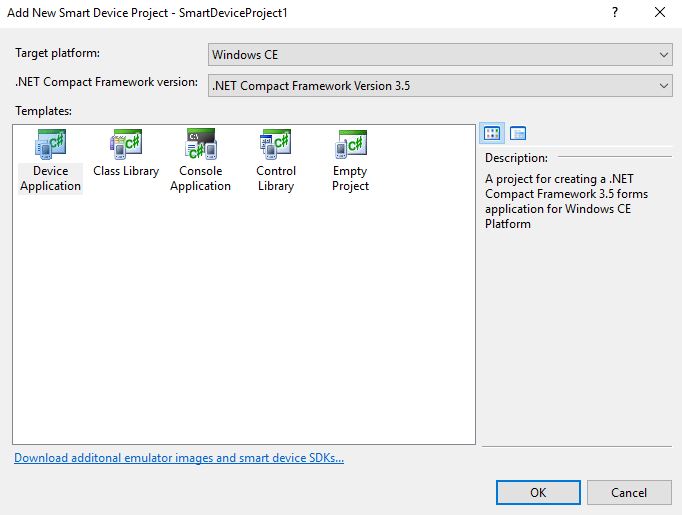Confirm with the OK button
The width and height of the screenshot is (682, 515).
tap(538, 492)
